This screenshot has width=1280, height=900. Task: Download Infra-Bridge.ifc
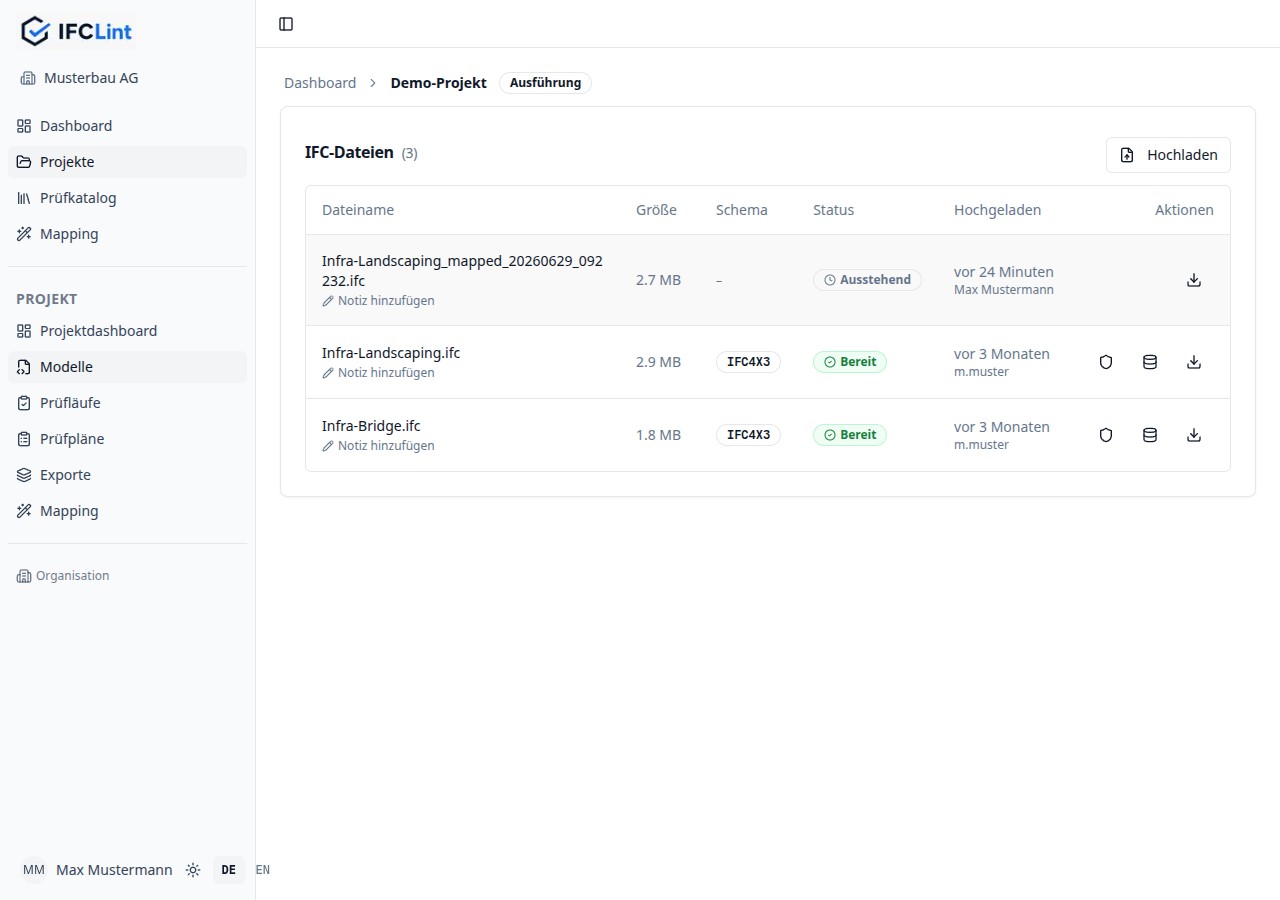pos(1193,435)
